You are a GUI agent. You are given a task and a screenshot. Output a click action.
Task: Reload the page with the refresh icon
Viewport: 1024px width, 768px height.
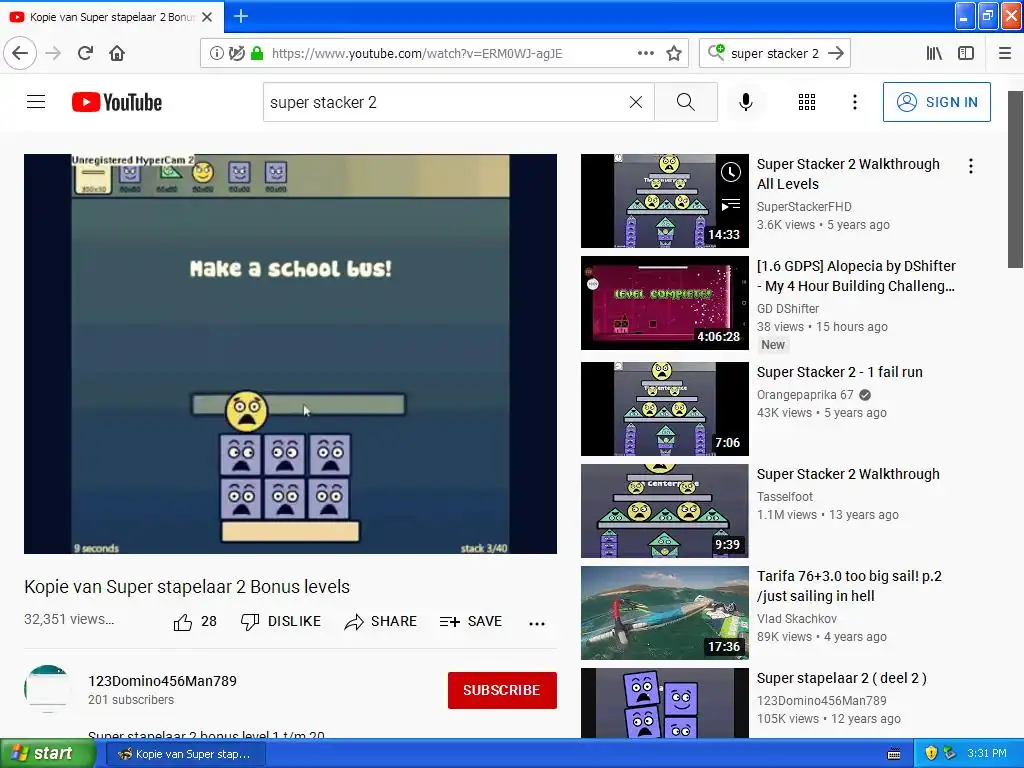pyautogui.click(x=85, y=53)
